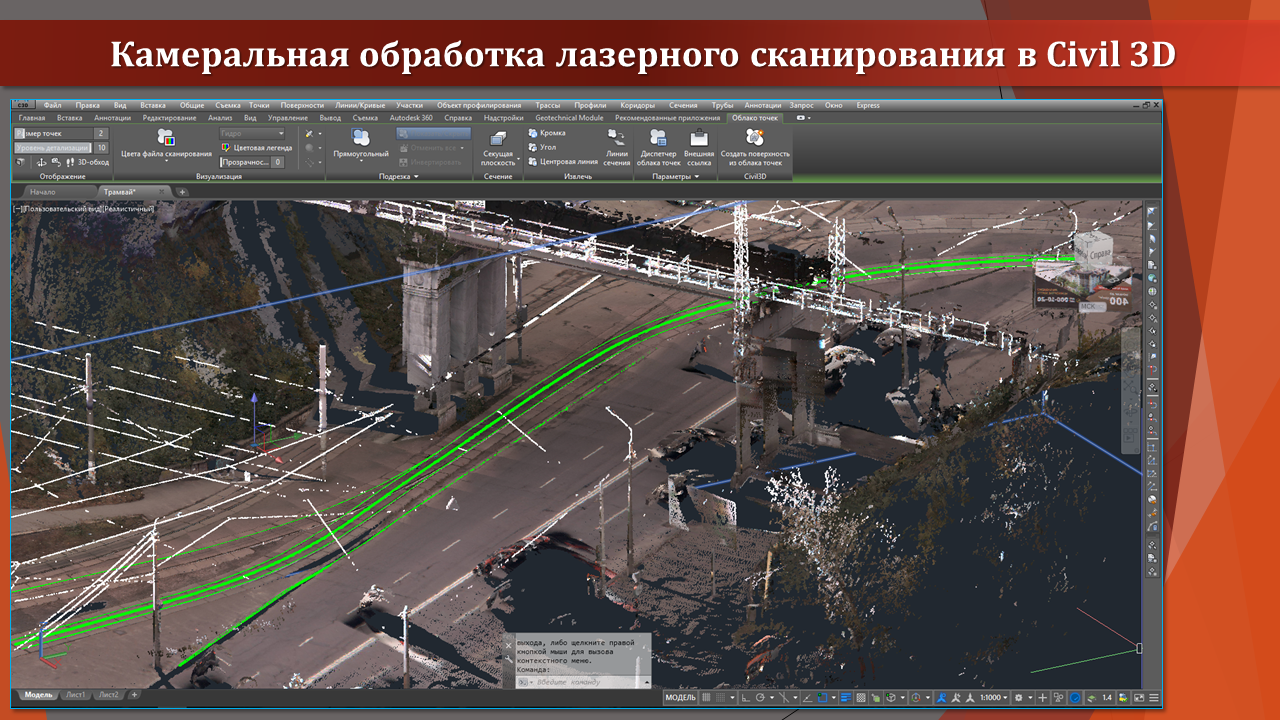The width and height of the screenshot is (1280, 720).
Task: Expand the Подрезка panel
Action: (x=398, y=176)
